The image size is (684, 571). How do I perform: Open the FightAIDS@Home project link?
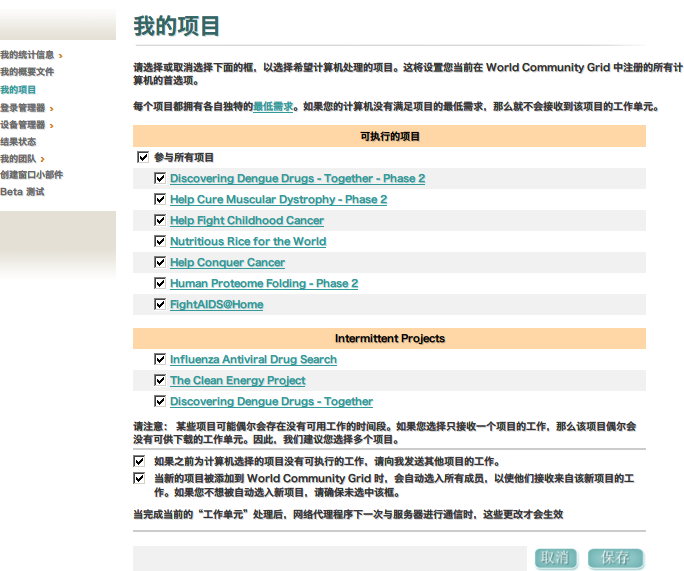(x=217, y=304)
